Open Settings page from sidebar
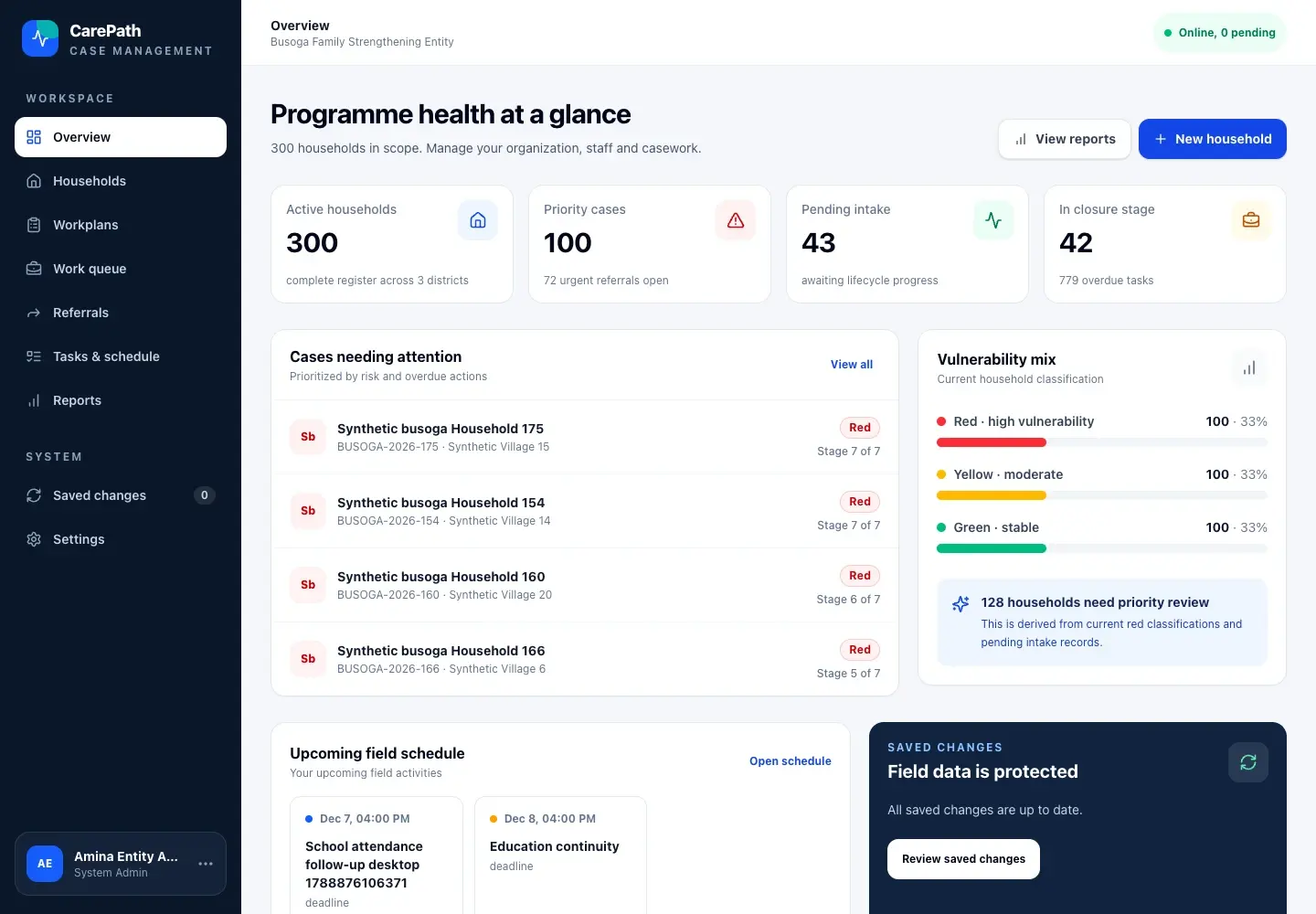Viewport: 1316px width, 914px height. pos(121,539)
